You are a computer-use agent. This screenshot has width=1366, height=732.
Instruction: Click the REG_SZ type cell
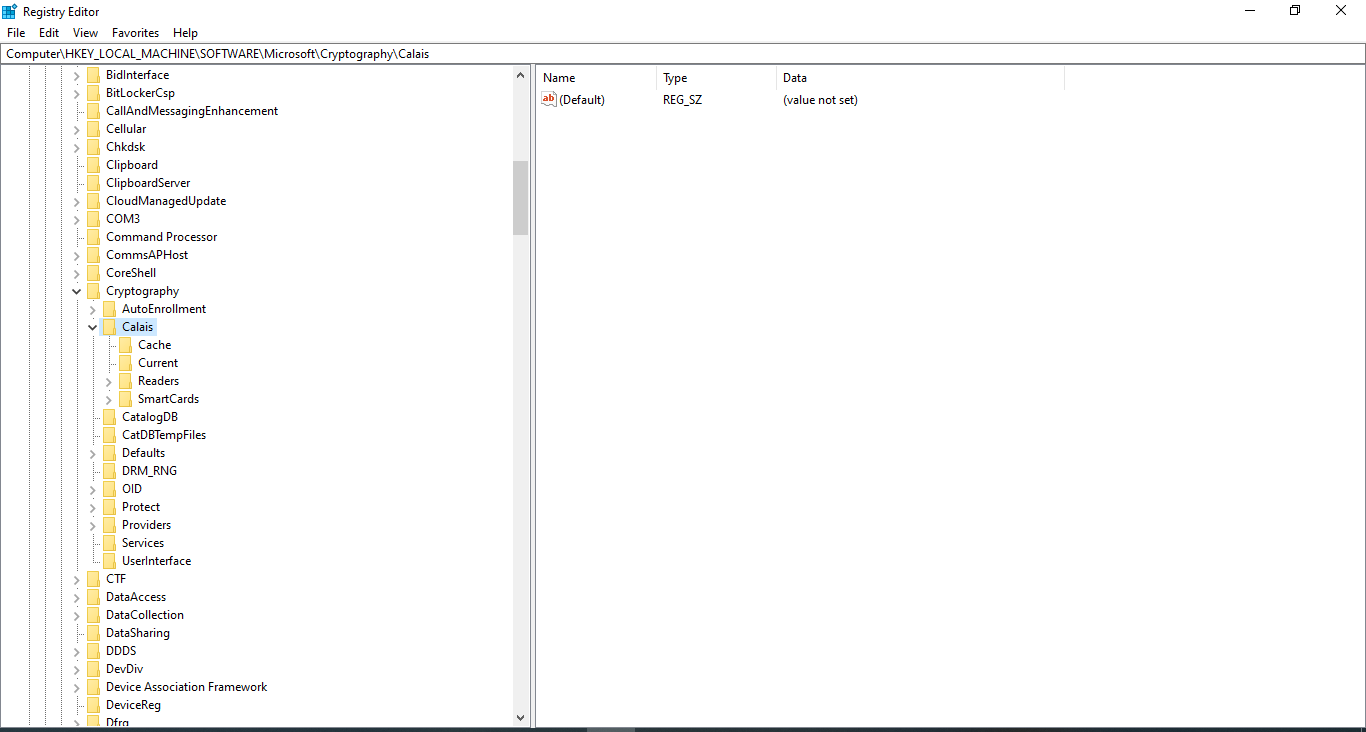pyautogui.click(x=683, y=100)
